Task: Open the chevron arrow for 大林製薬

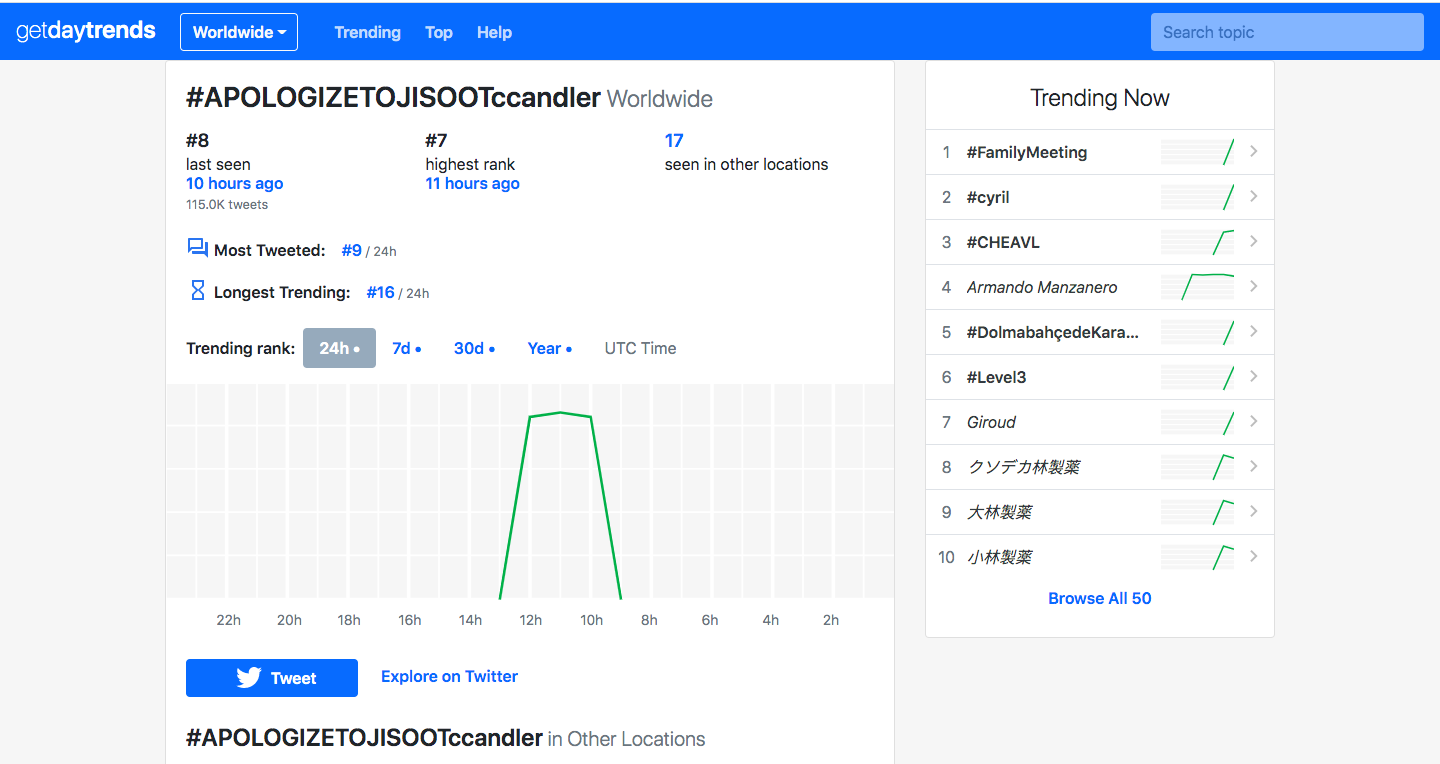Action: pos(1254,512)
